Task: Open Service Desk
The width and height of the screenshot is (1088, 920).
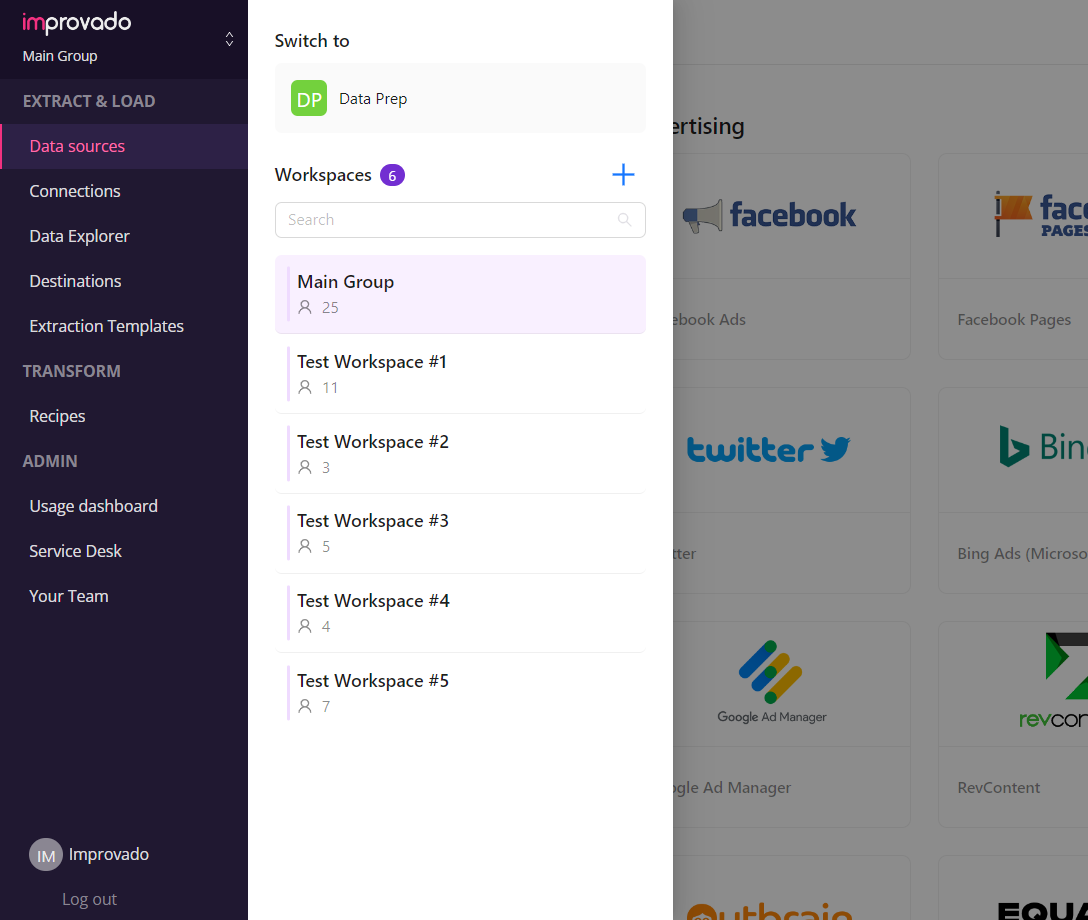Action: [75, 552]
